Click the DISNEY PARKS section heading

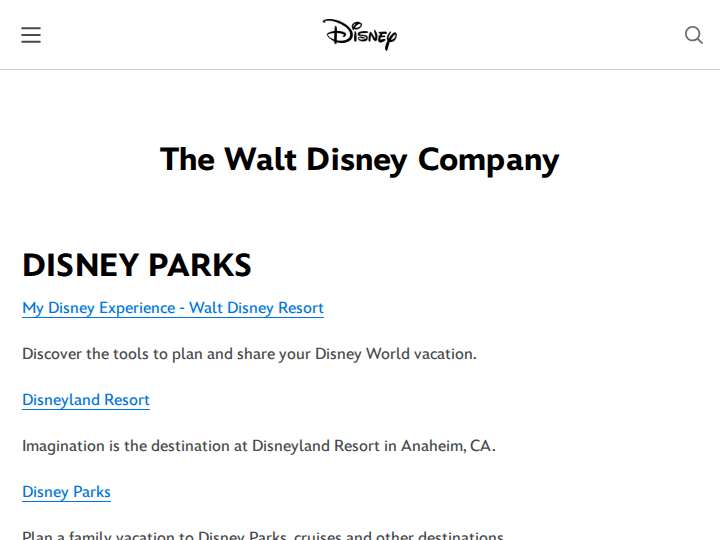pos(137,265)
